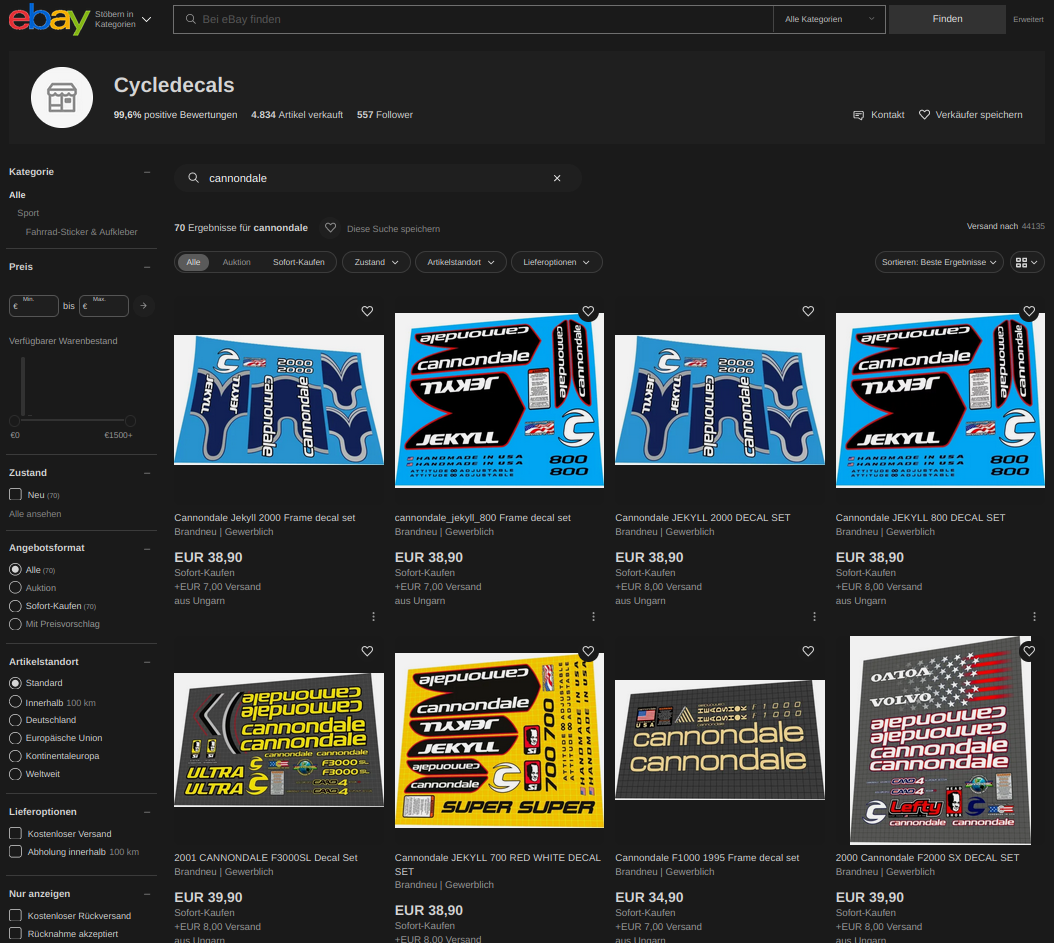This screenshot has width=1054, height=943.
Task: Enable the Kostenloser Versand checkbox
Action: pyautogui.click(x=15, y=833)
